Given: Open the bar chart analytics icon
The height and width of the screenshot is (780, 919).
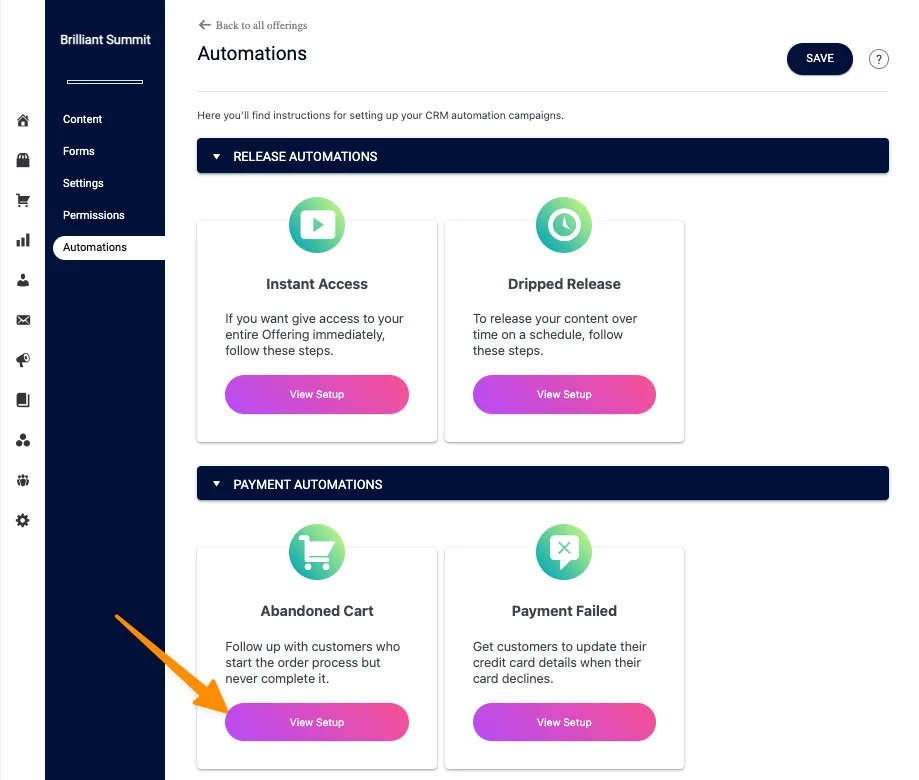Looking at the screenshot, I should click(x=23, y=240).
